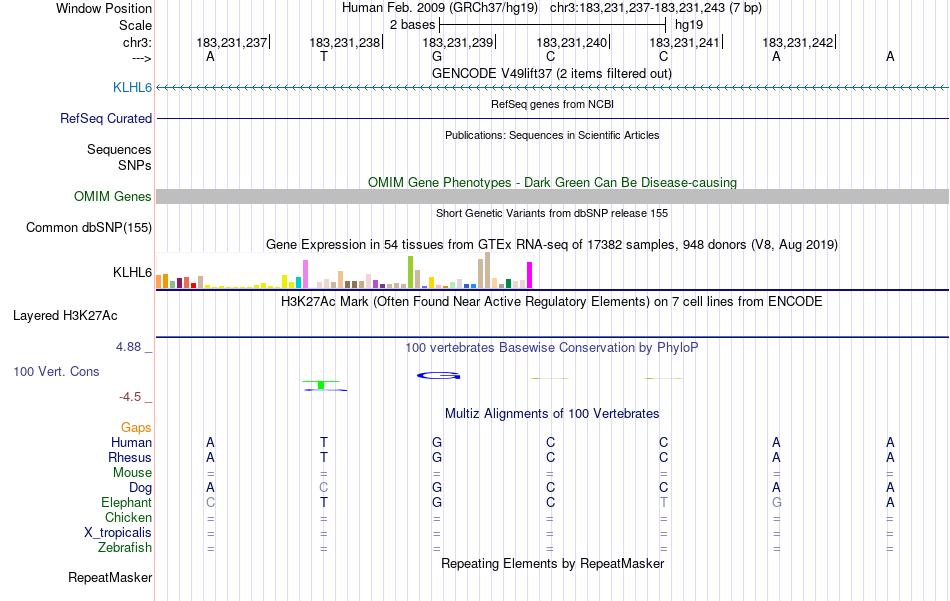Viewport: 950px width, 601px height.
Task: Click the GTEx Gene Expression track title
Action: click(x=552, y=244)
